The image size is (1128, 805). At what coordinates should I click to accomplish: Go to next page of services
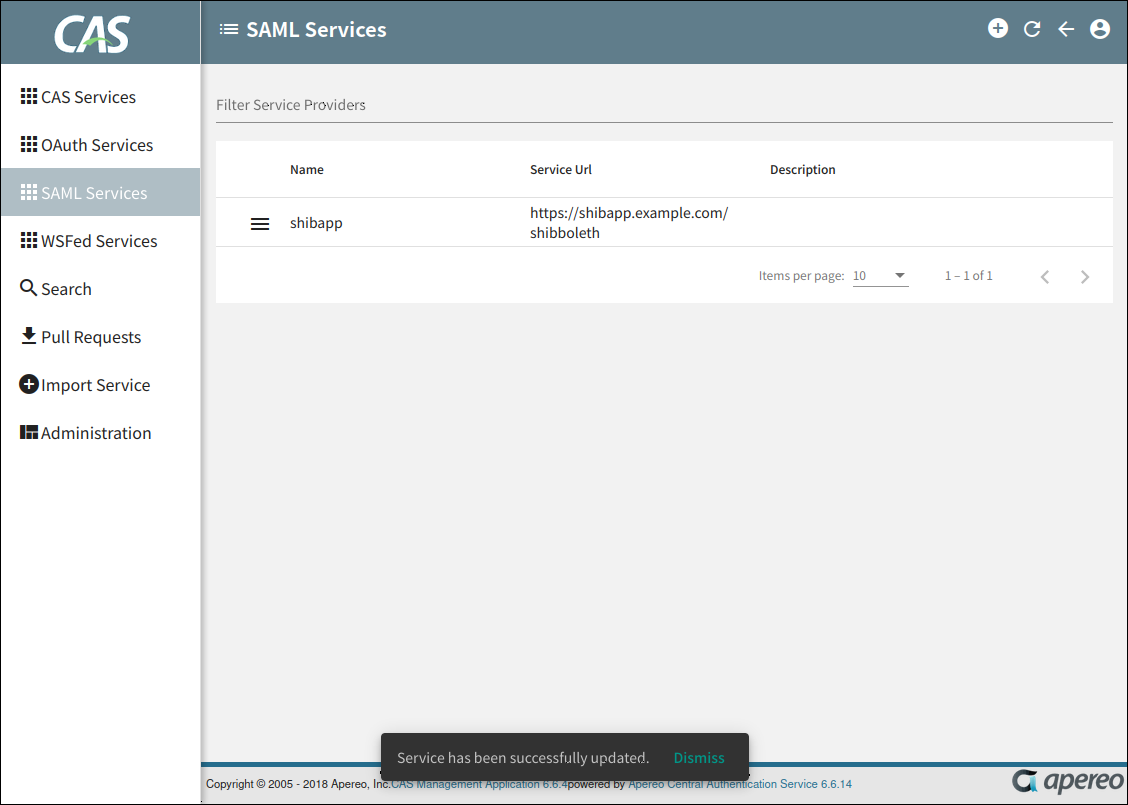[1085, 277]
